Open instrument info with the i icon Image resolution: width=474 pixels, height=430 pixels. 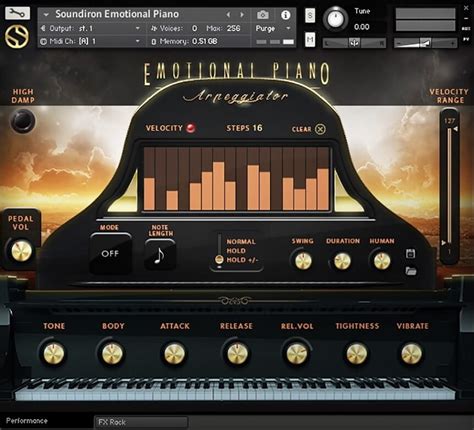(285, 15)
